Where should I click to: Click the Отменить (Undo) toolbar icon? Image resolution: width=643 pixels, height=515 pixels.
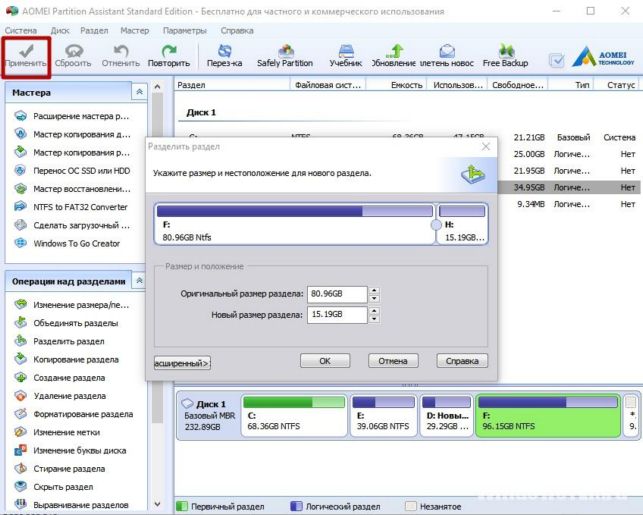tap(121, 57)
